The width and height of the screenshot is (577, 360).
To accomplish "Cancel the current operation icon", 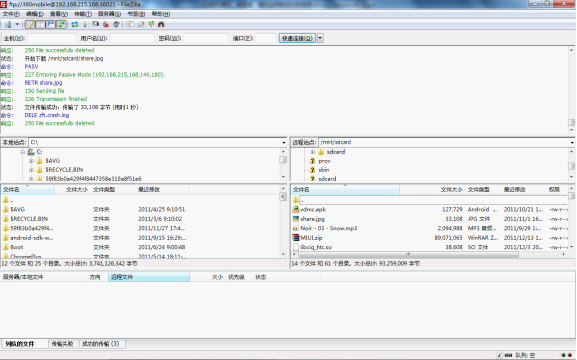I will [96, 25].
